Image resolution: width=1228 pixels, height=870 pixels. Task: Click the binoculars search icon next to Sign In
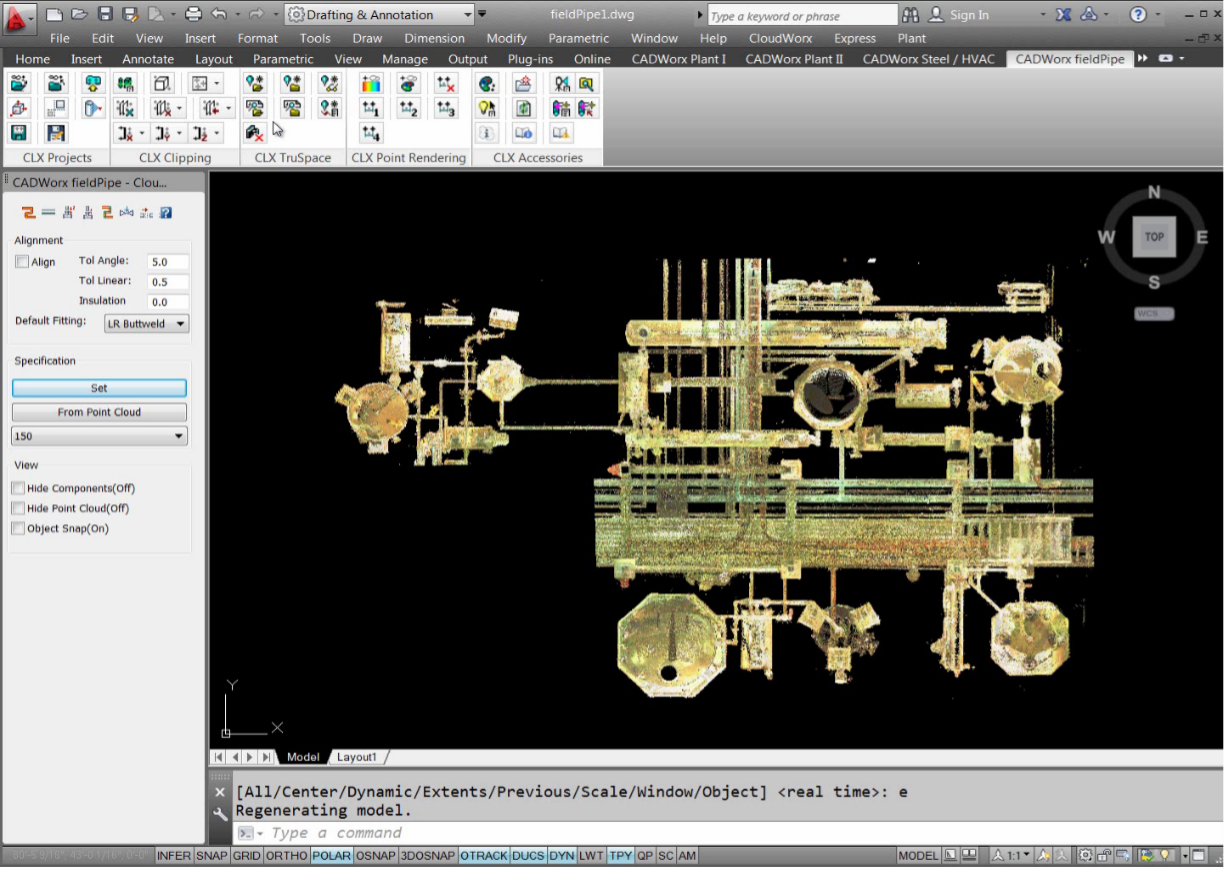tap(910, 15)
